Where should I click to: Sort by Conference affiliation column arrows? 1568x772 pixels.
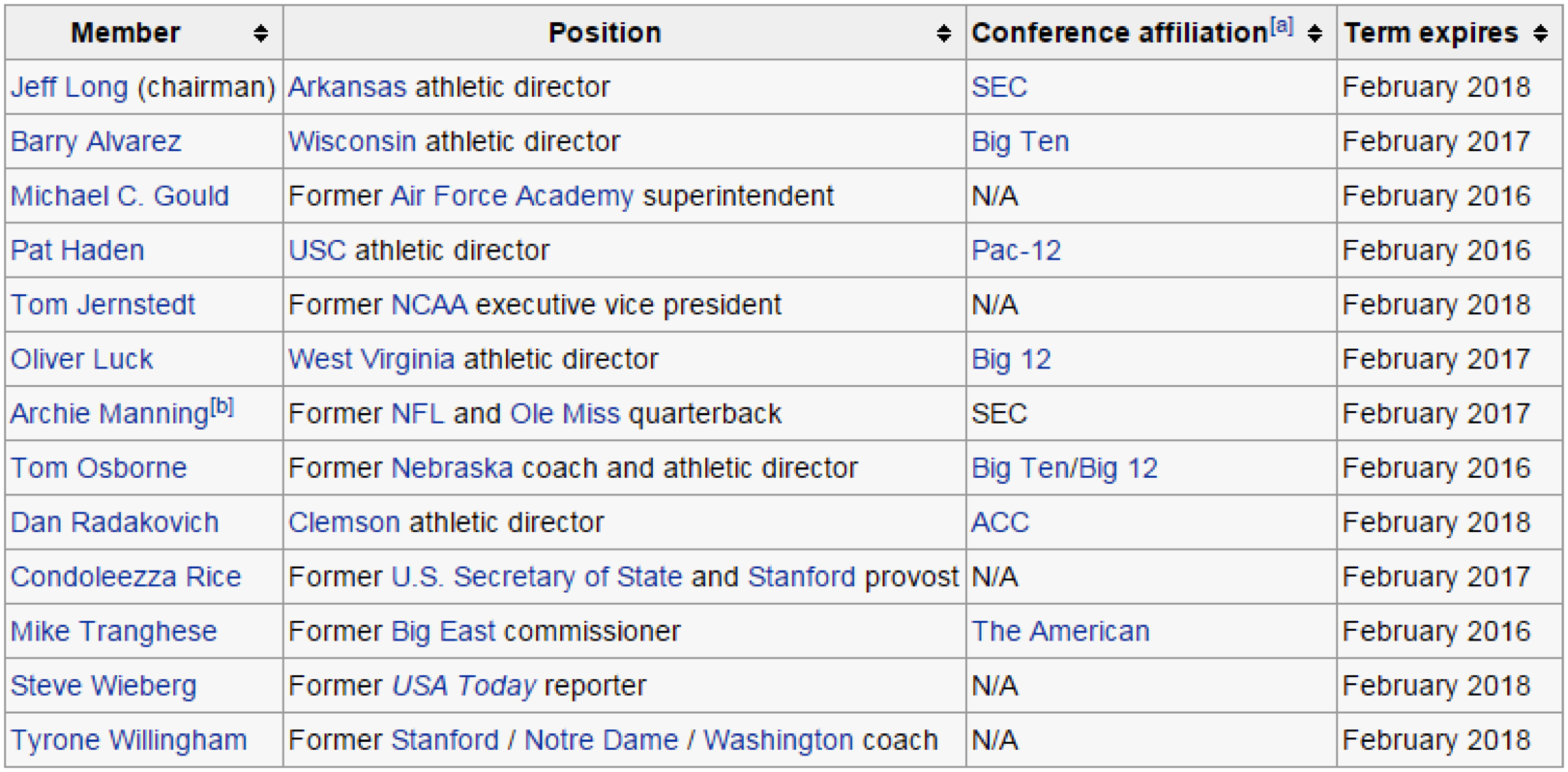[x=1315, y=34]
